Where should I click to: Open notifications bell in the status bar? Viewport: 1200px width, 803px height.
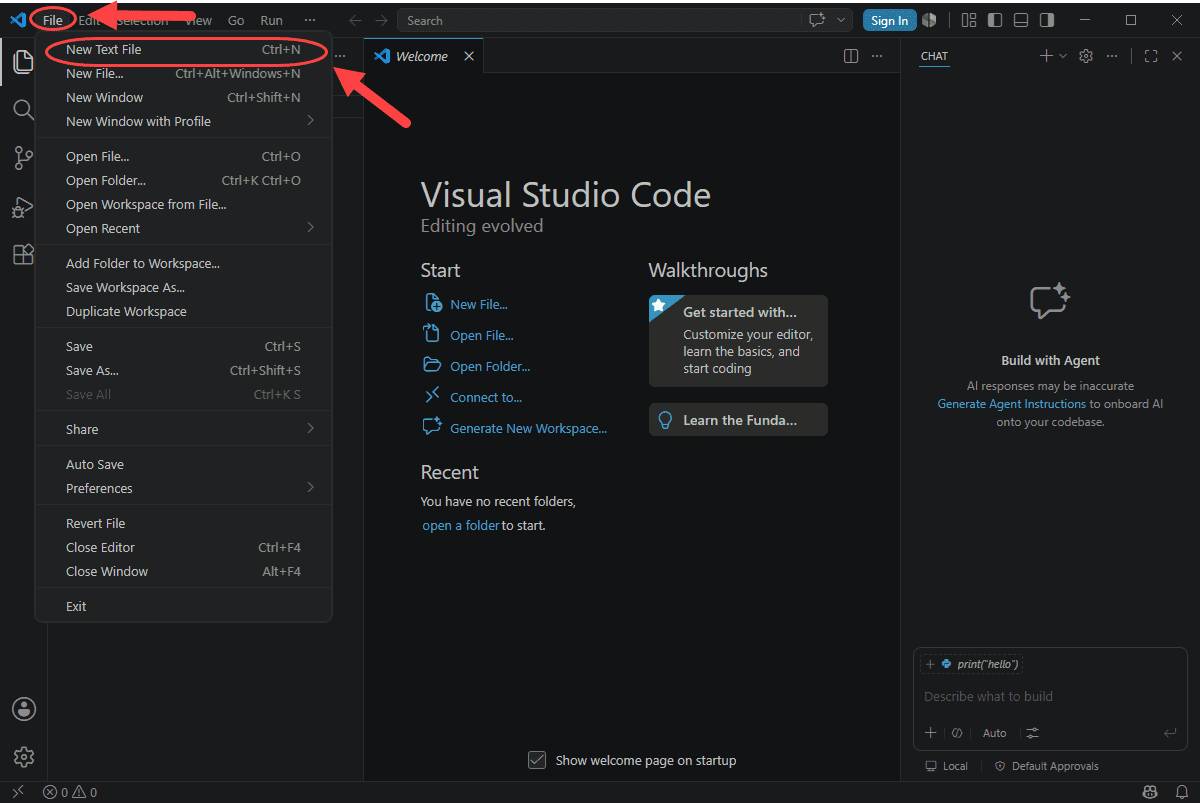1181,792
